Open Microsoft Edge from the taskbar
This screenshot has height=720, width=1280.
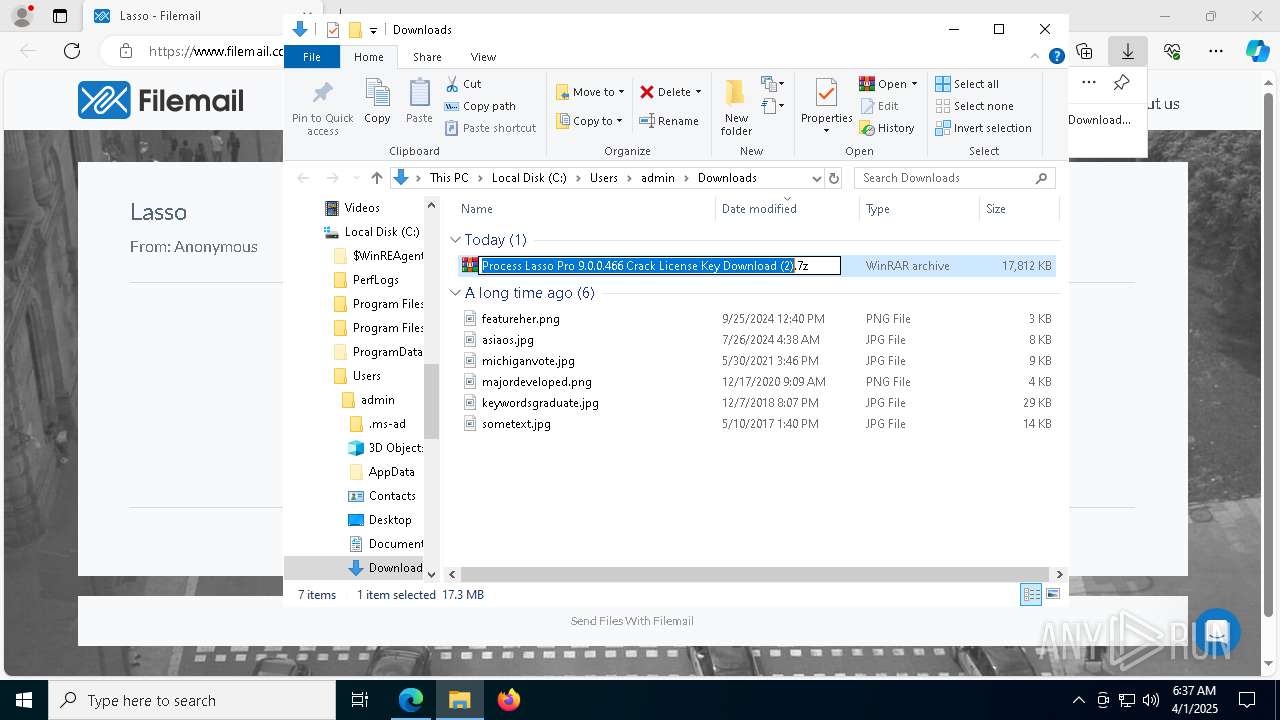click(411, 700)
